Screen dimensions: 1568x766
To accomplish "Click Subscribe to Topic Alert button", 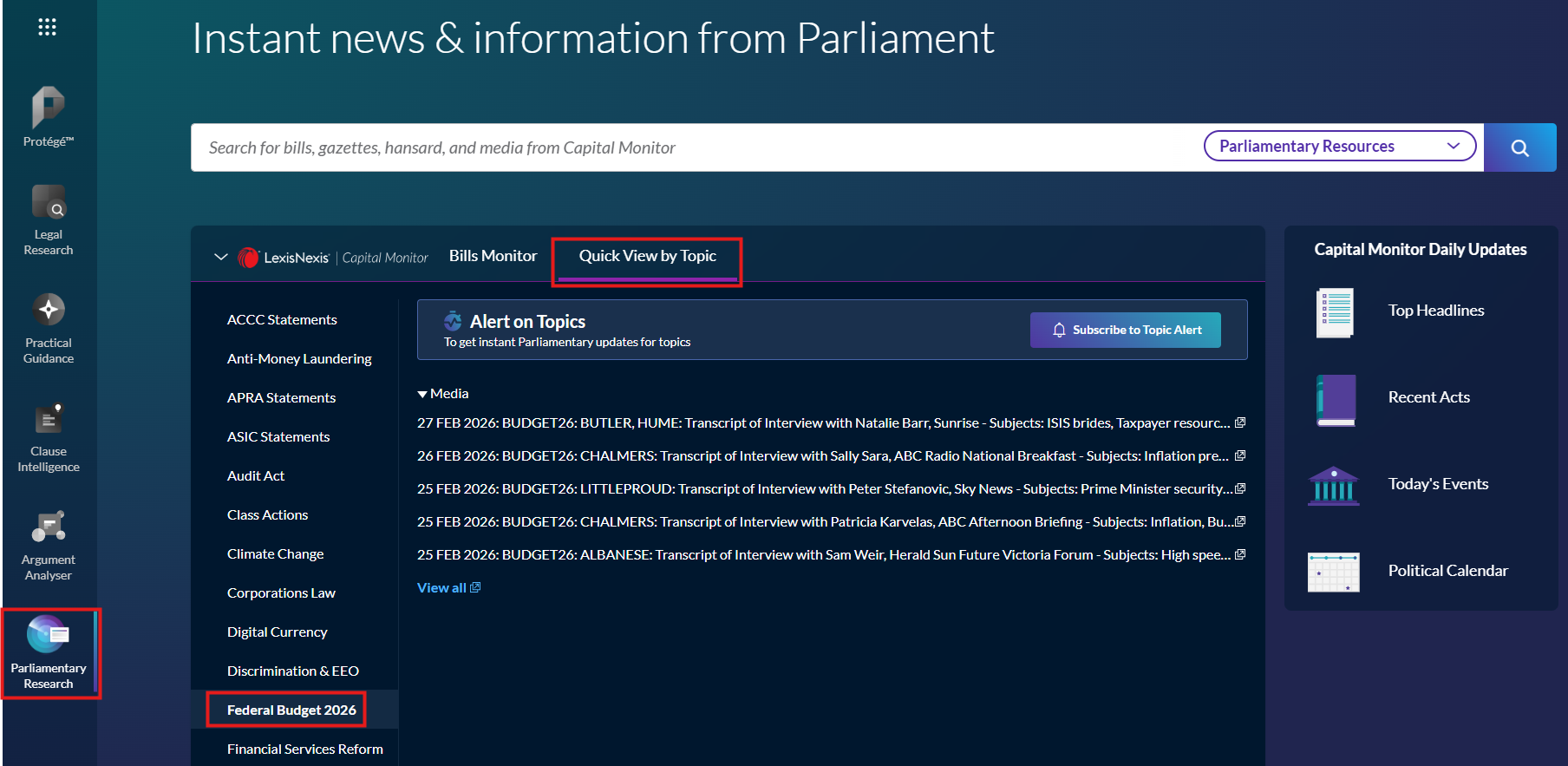I will tap(1125, 330).
